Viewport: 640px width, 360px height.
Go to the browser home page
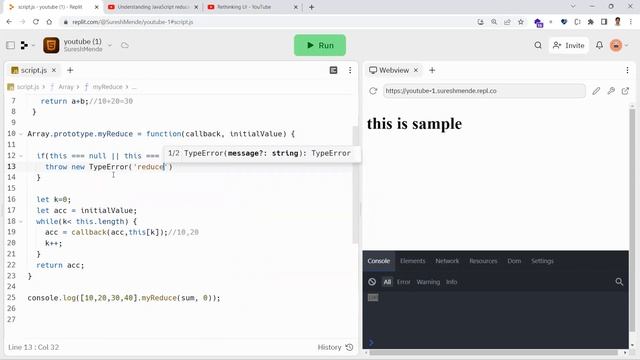point(49,22)
